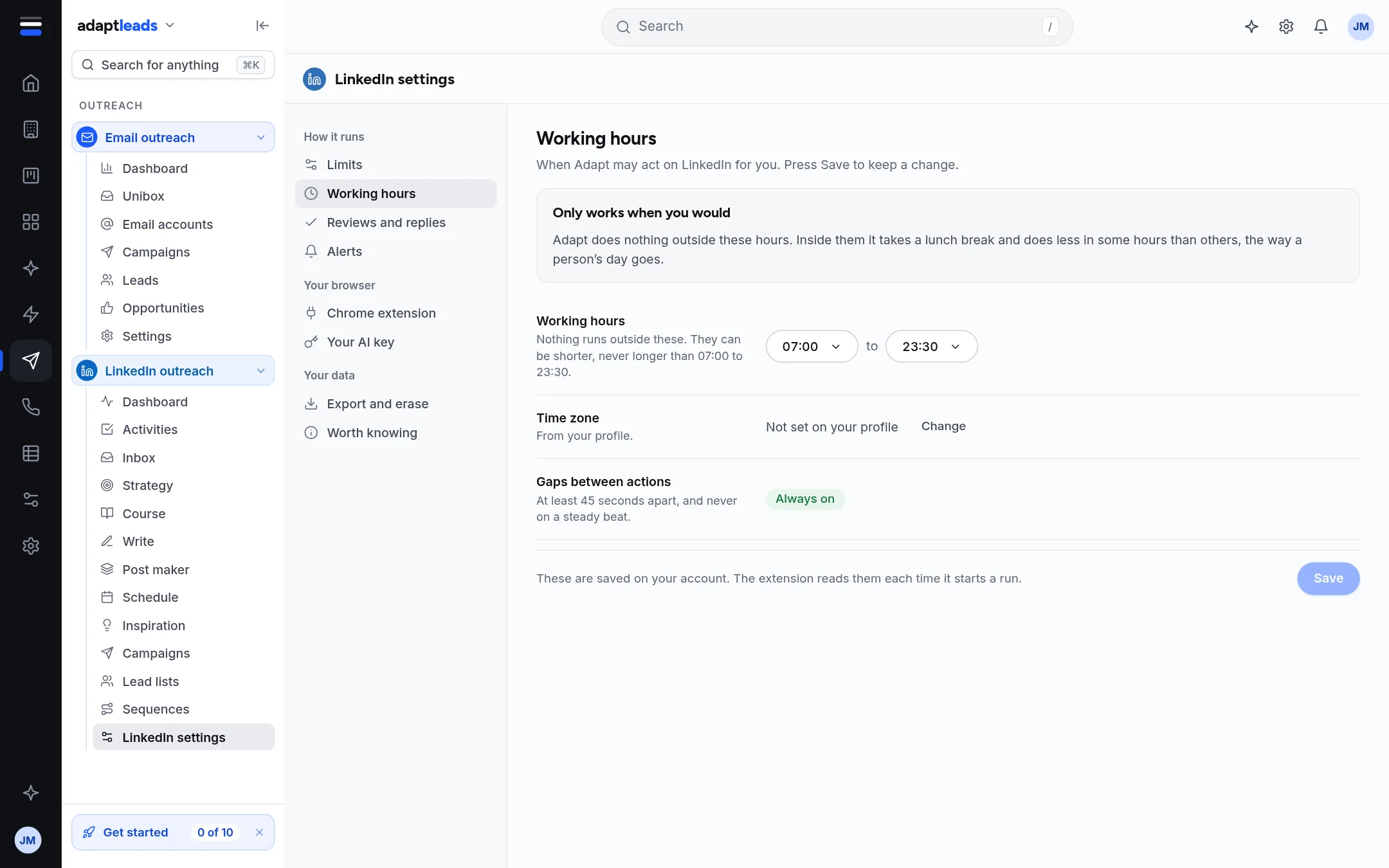Click the lightning bolt icon in left rail
The height and width of the screenshot is (868, 1389).
(x=31, y=314)
